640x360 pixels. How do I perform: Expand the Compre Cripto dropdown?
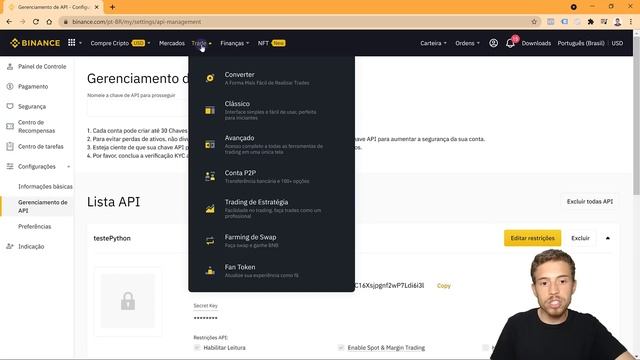click(120, 43)
